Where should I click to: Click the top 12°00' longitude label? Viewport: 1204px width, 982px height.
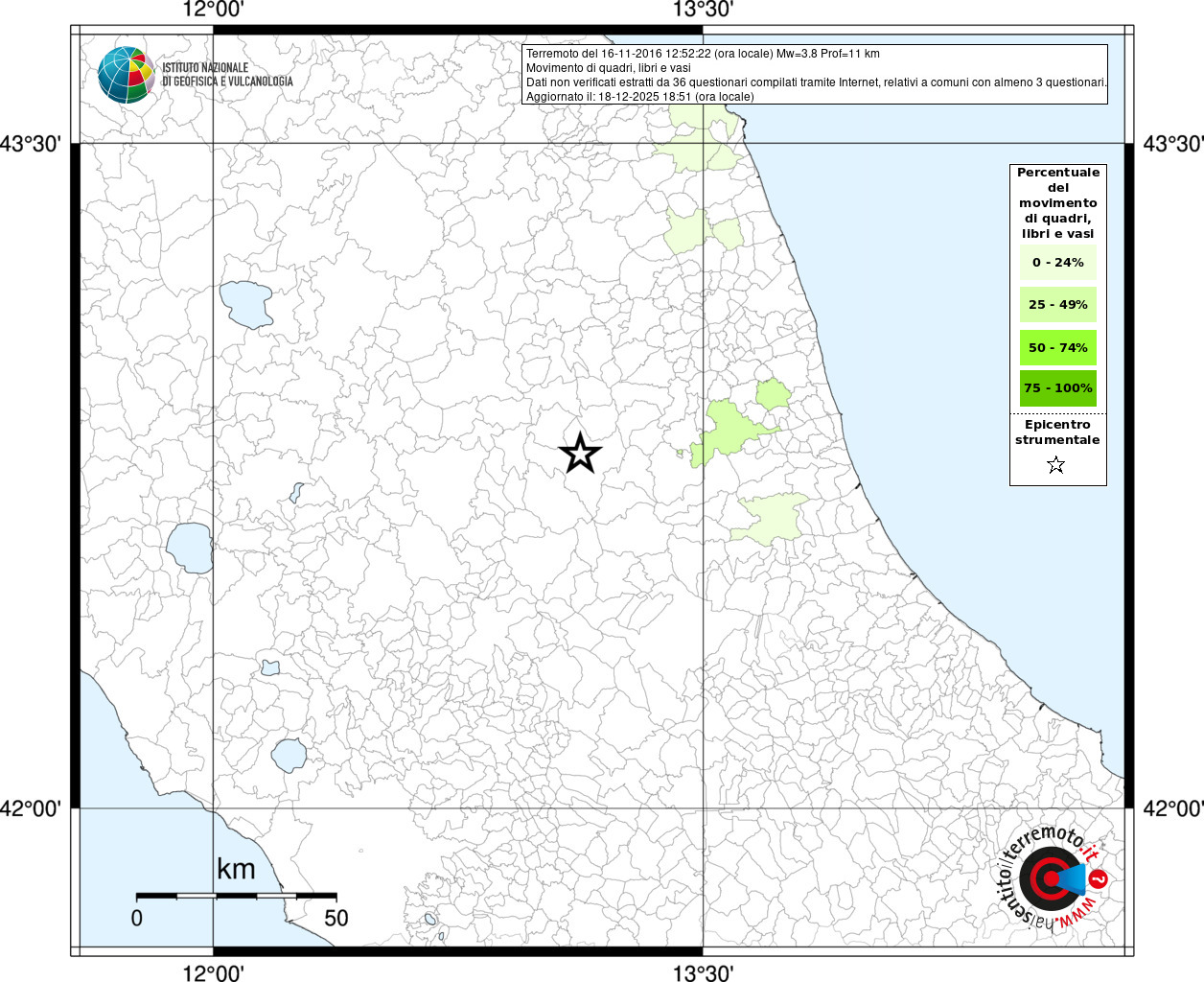point(213,10)
